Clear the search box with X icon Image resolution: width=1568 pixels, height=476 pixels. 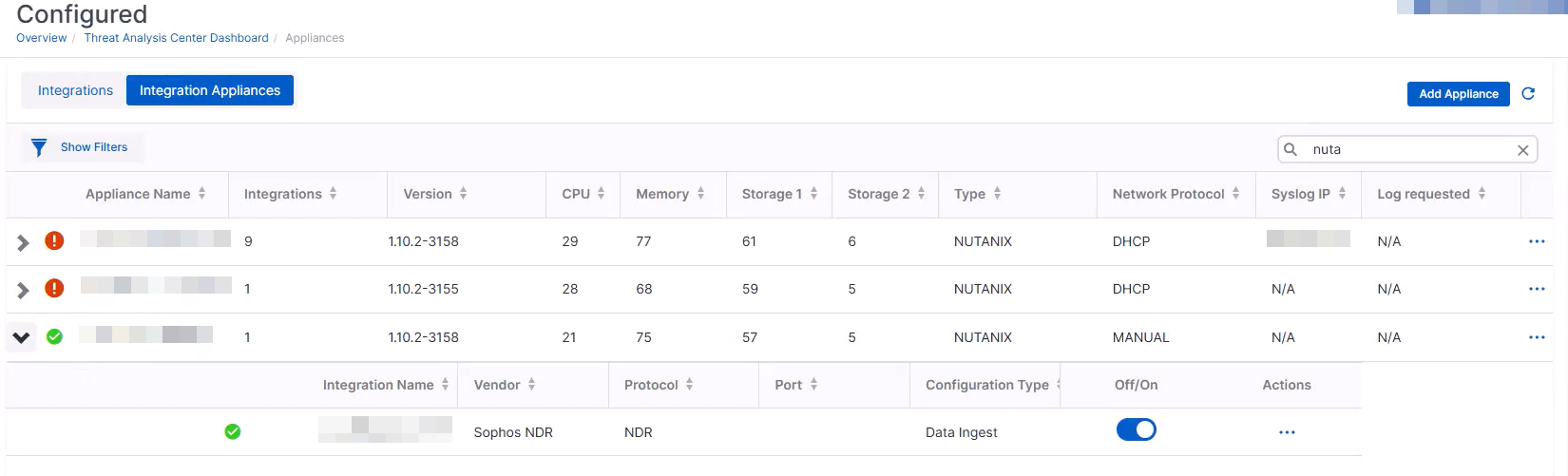[x=1522, y=150]
